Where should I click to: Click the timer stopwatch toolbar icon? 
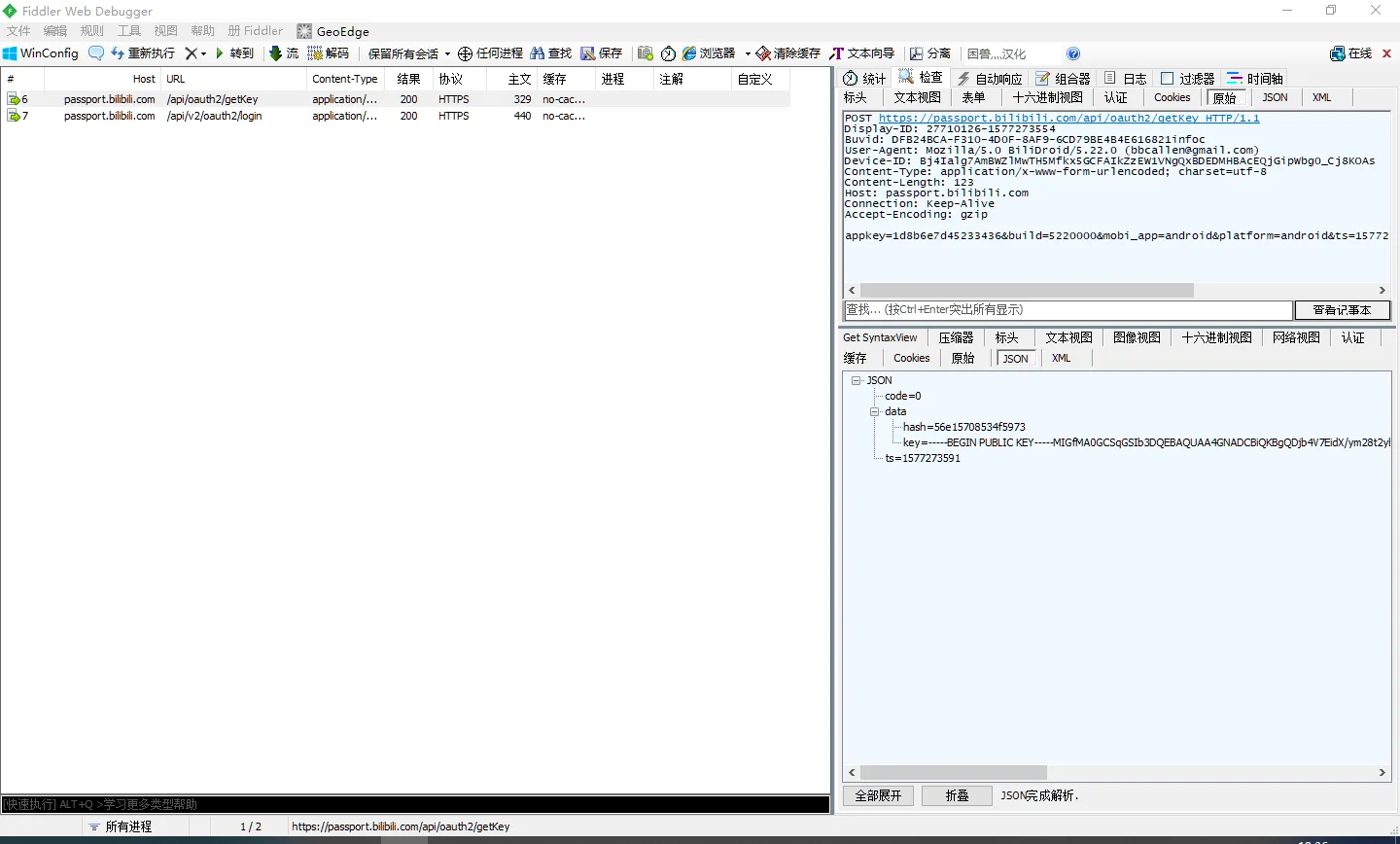(x=669, y=53)
